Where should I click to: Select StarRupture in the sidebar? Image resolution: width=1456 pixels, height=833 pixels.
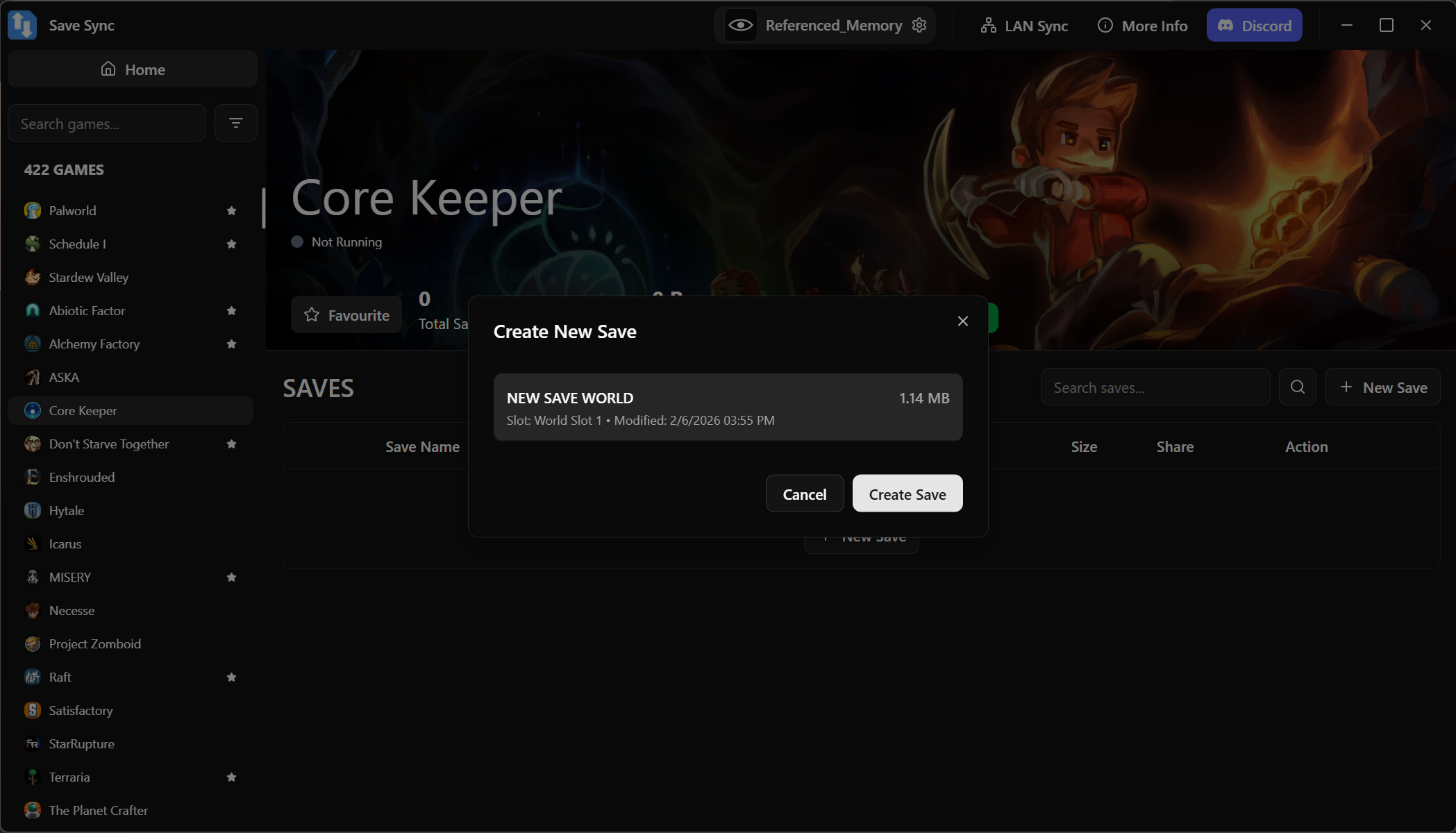(x=131, y=743)
